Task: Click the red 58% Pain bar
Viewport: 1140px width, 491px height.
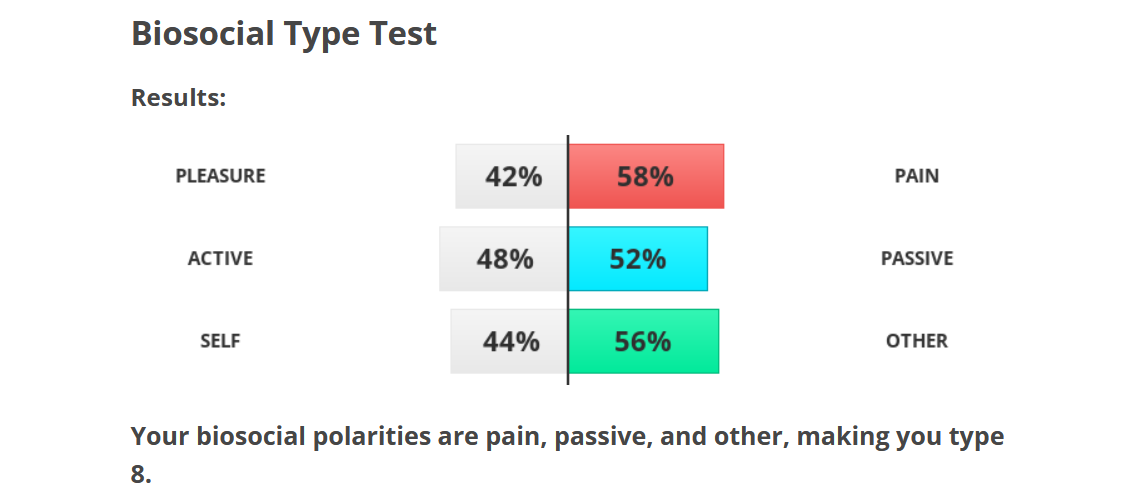Action: point(646,176)
